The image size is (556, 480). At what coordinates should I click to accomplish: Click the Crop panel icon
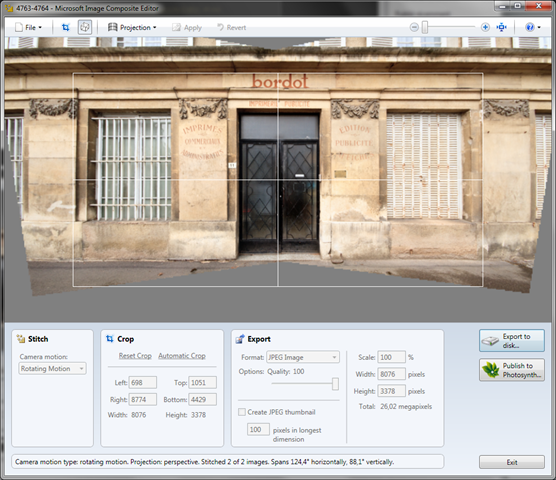click(x=110, y=339)
